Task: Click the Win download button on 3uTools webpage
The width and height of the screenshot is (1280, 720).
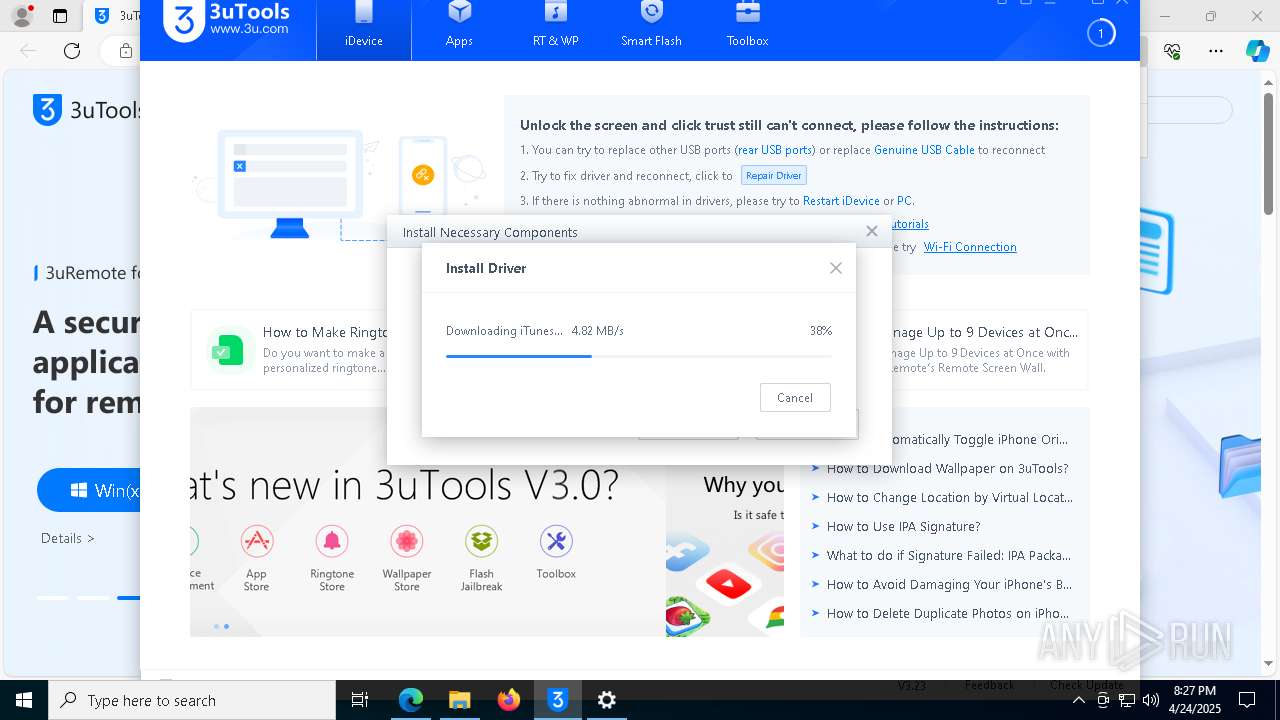Action: click(89, 490)
